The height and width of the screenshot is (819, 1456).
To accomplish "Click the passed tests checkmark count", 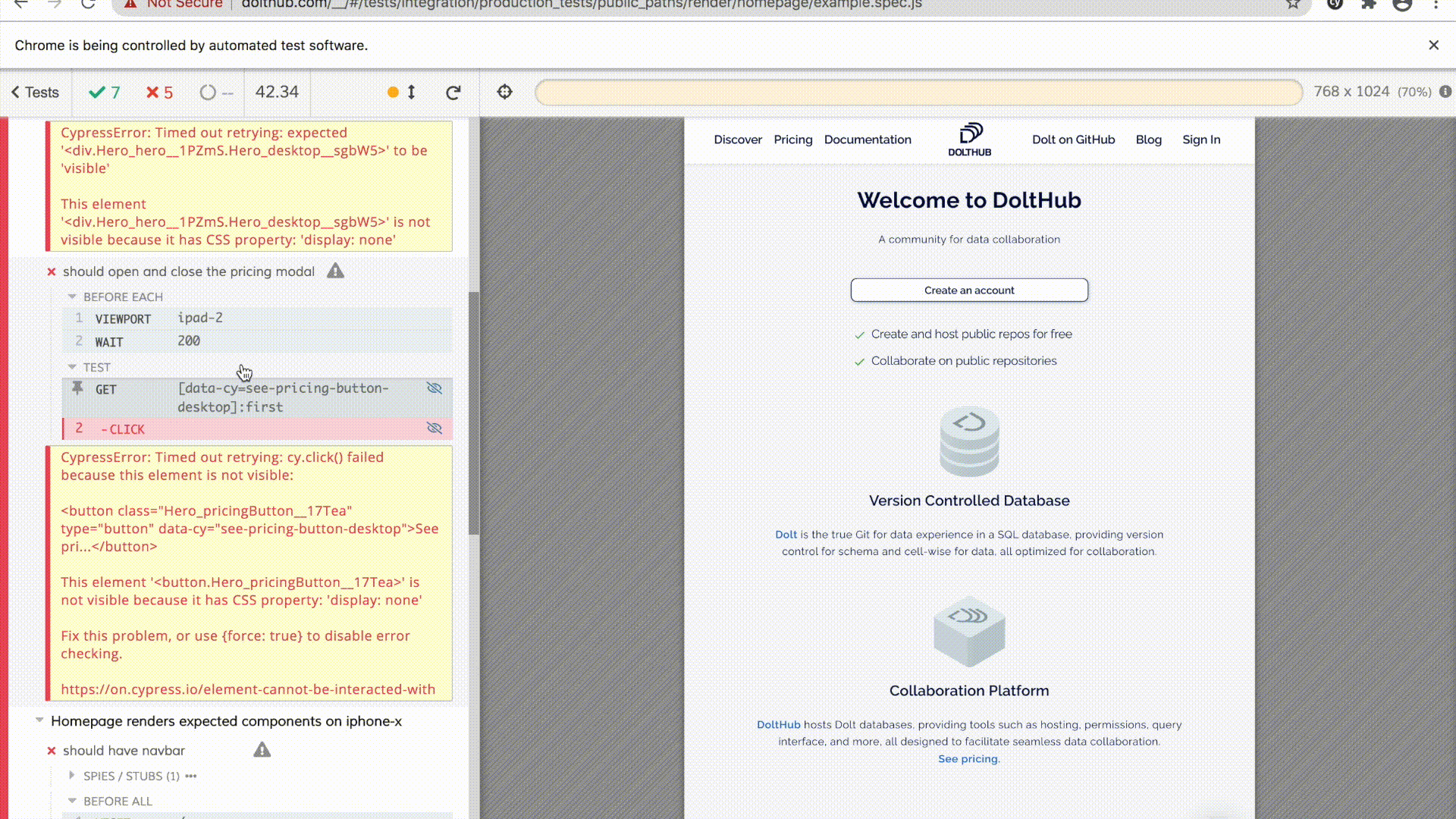I will (104, 92).
